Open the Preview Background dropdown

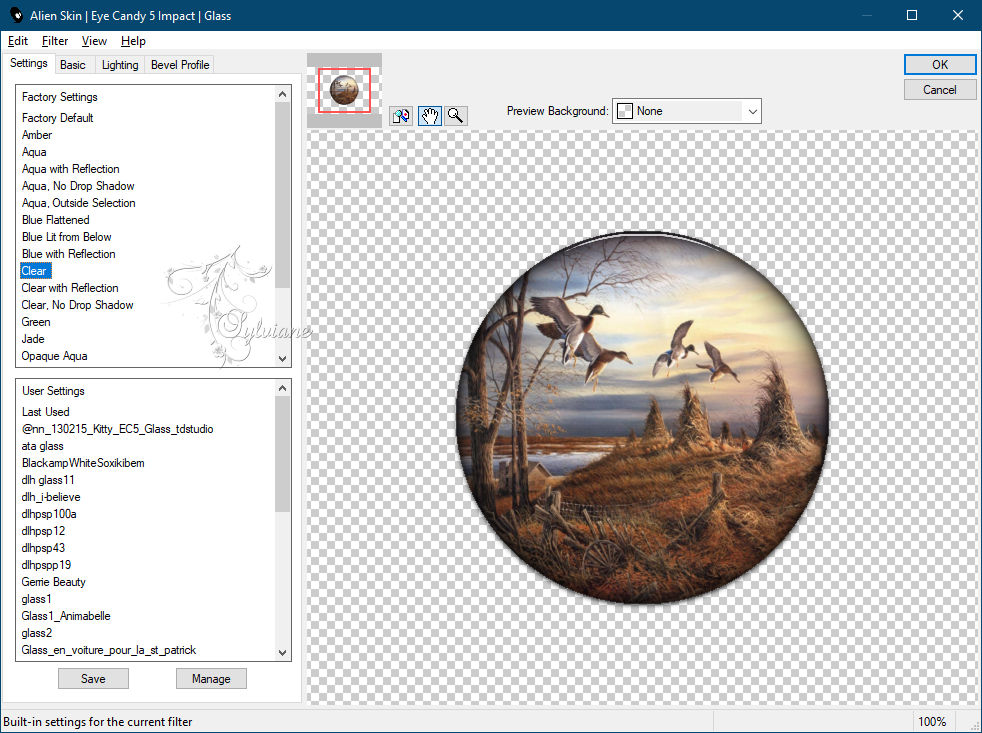coord(686,111)
